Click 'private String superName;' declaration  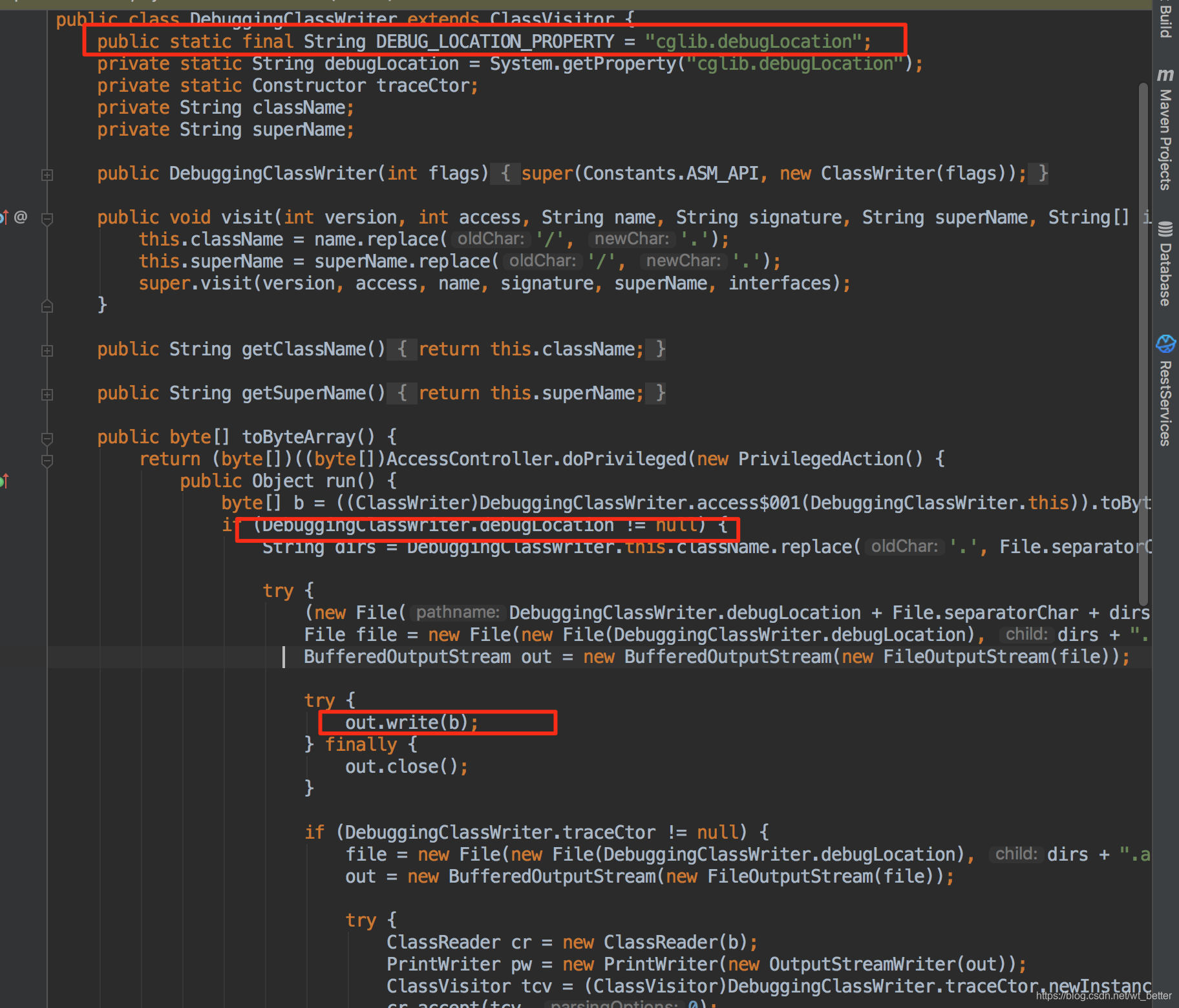pyautogui.click(x=226, y=129)
